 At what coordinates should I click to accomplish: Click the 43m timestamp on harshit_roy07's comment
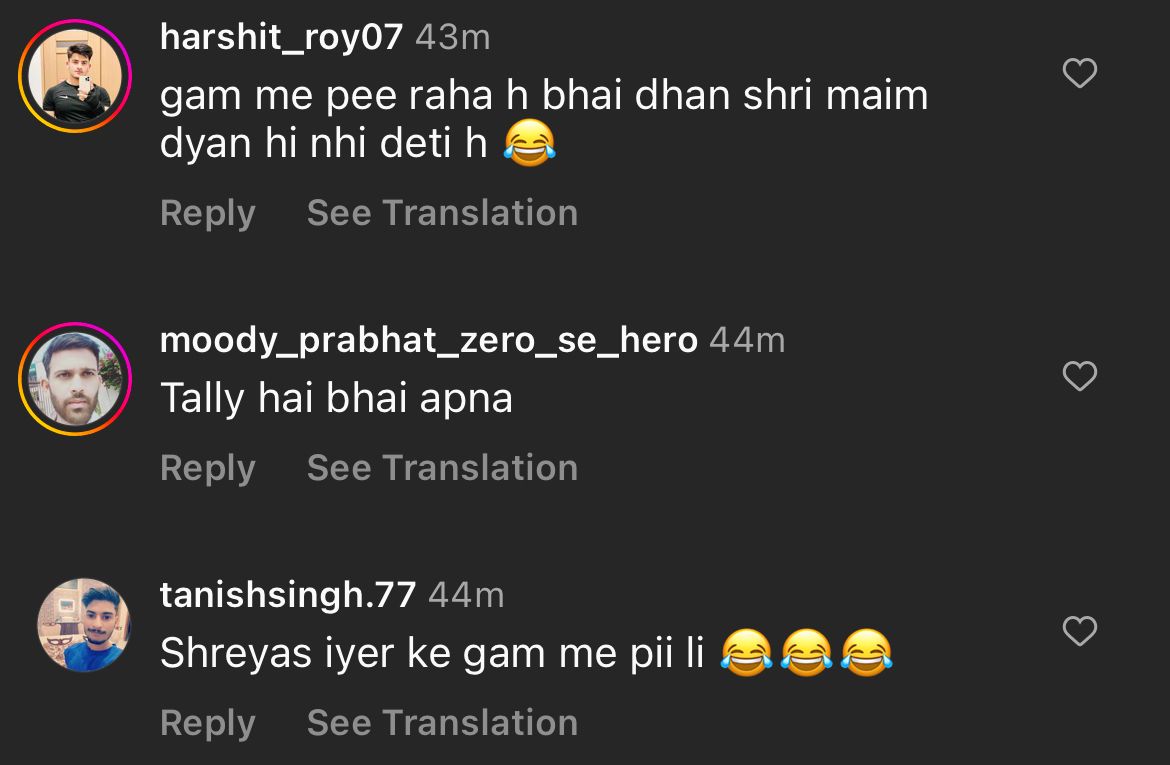(452, 37)
